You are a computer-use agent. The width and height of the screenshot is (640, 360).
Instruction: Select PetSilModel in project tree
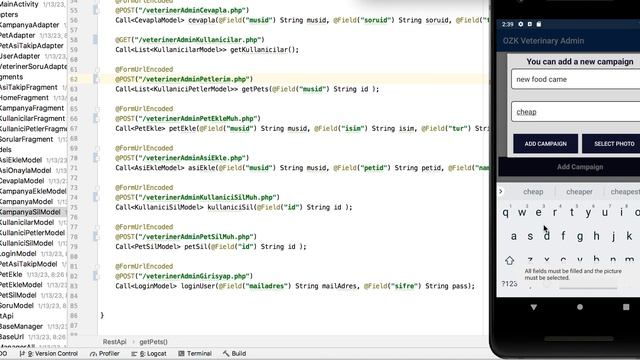coord(18,295)
